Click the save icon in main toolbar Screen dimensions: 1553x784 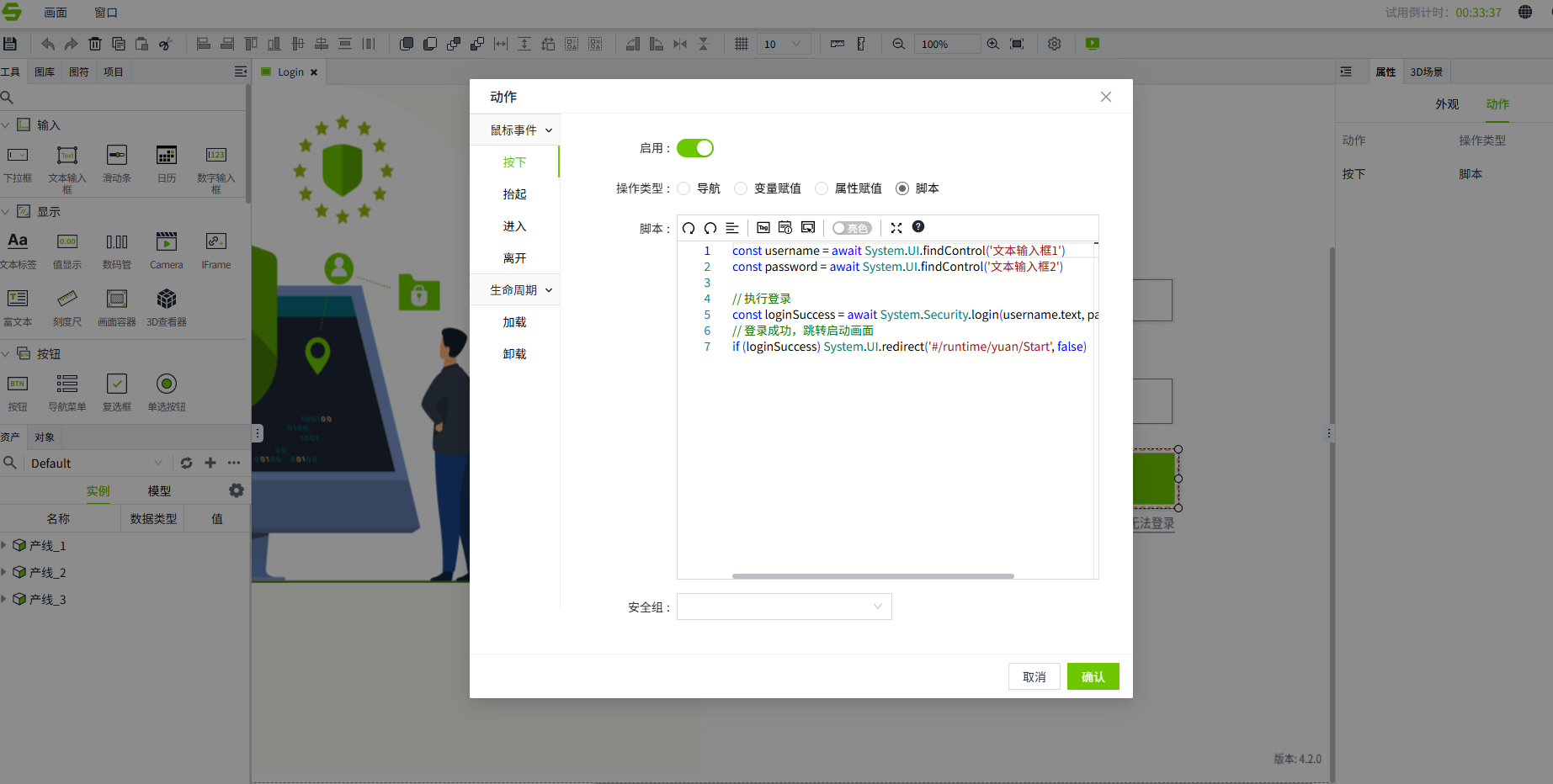(x=10, y=44)
